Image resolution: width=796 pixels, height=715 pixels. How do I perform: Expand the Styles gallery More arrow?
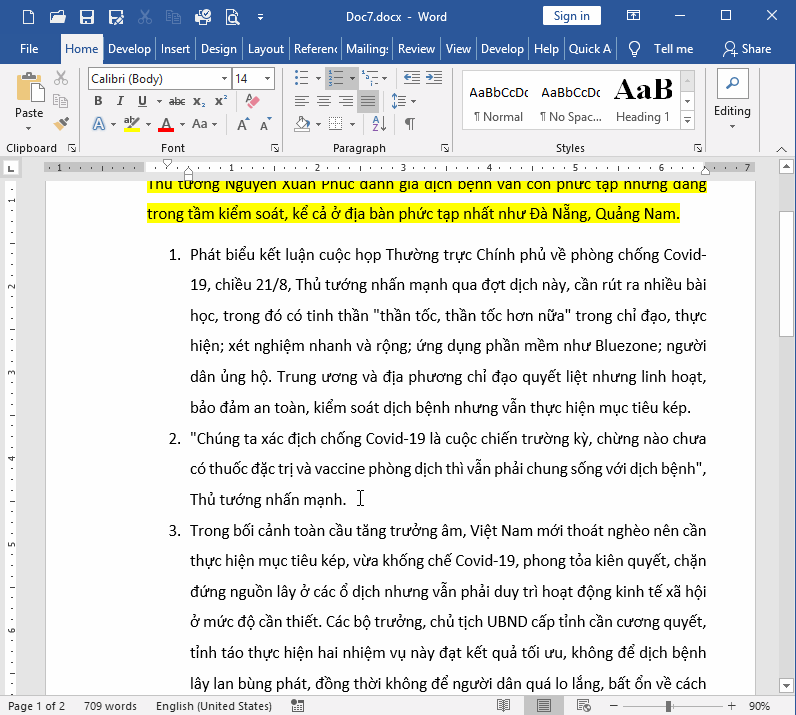[x=687, y=120]
